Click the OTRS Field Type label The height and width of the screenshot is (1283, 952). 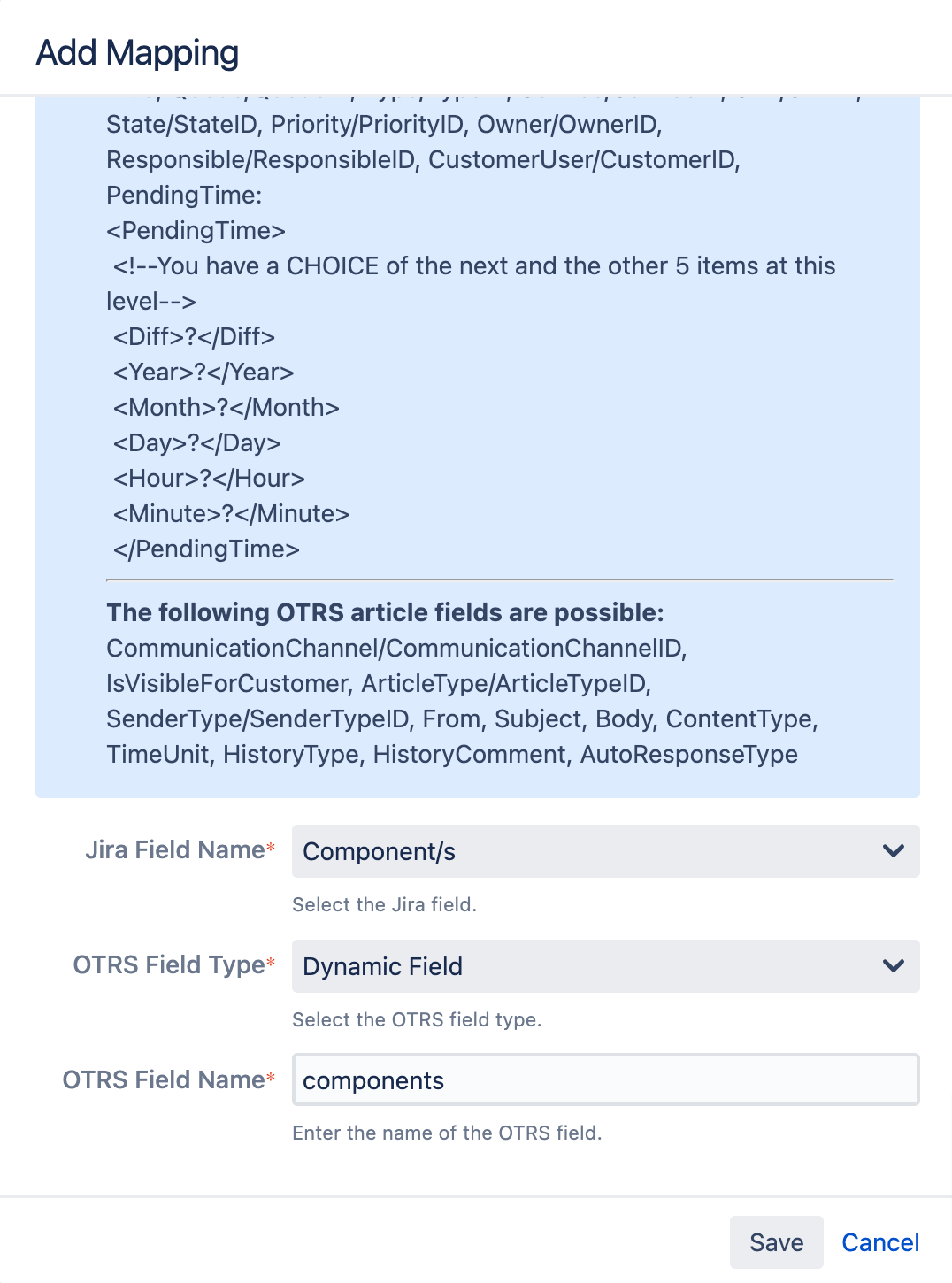pos(169,965)
